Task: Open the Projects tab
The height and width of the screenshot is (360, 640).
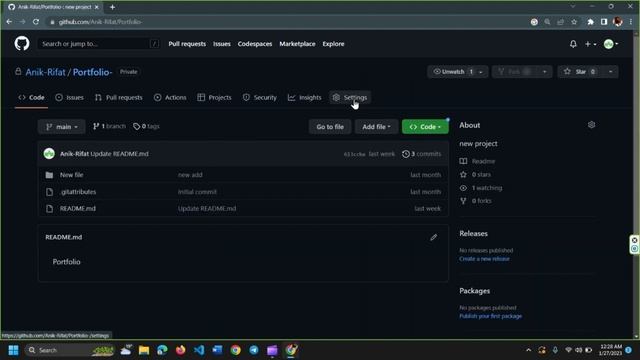Action: click(x=214, y=98)
